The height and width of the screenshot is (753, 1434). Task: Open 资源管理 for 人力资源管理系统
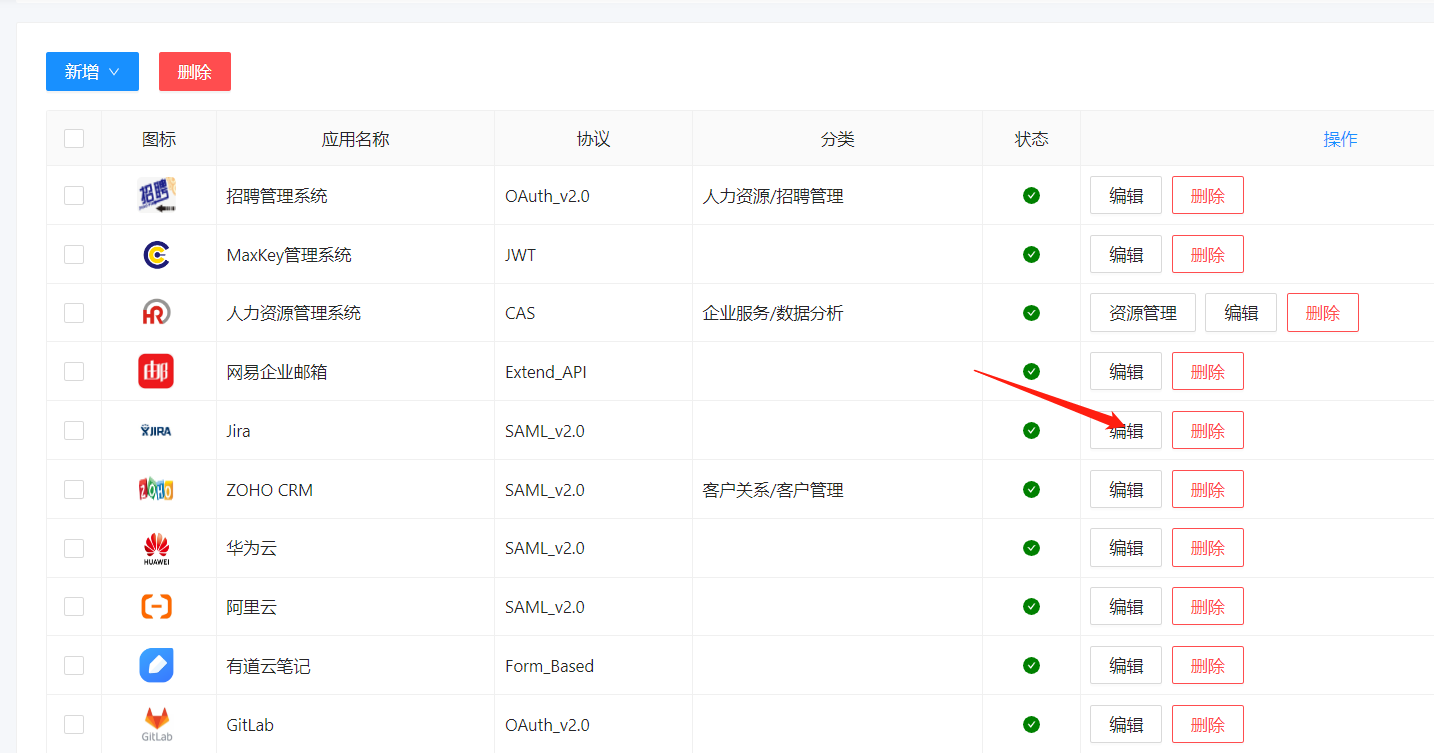(x=1143, y=313)
